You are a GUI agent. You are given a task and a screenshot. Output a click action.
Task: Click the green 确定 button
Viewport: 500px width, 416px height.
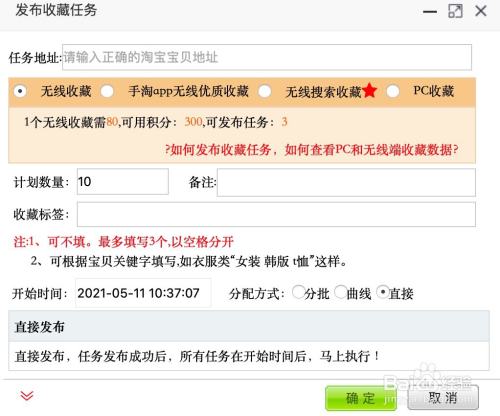pyautogui.click(x=361, y=398)
